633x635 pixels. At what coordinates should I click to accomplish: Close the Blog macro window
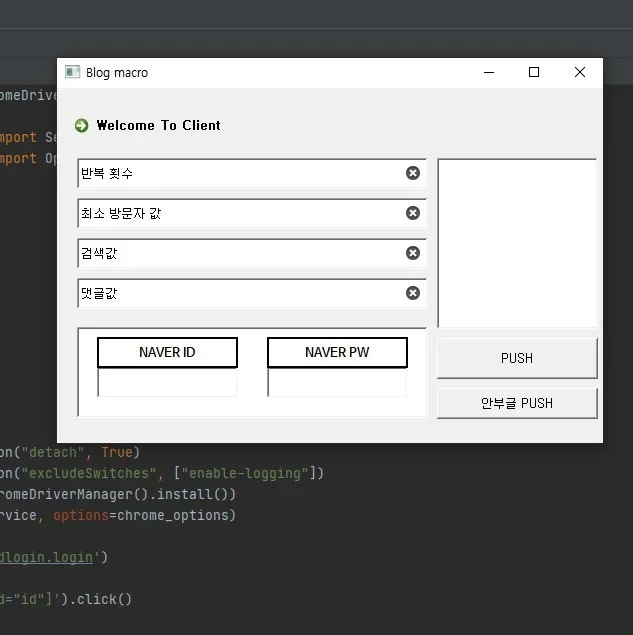(580, 72)
